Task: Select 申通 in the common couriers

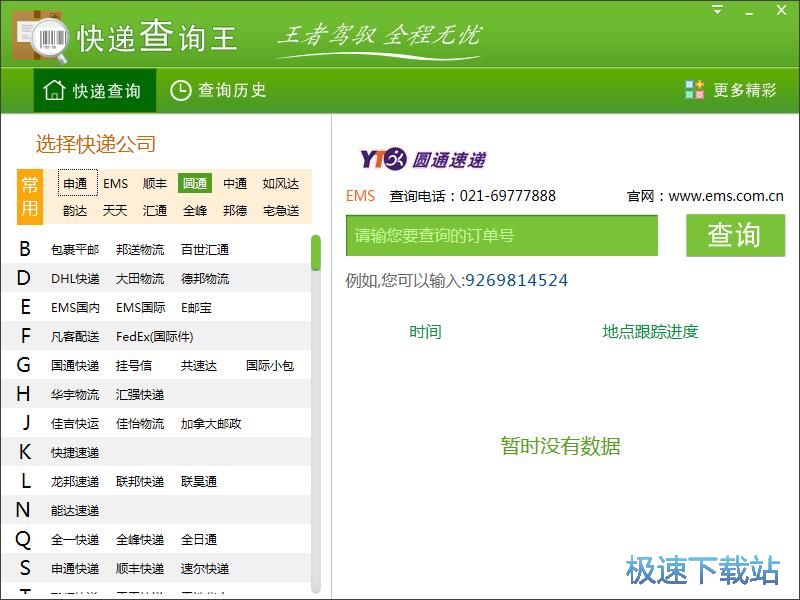Action: click(76, 183)
